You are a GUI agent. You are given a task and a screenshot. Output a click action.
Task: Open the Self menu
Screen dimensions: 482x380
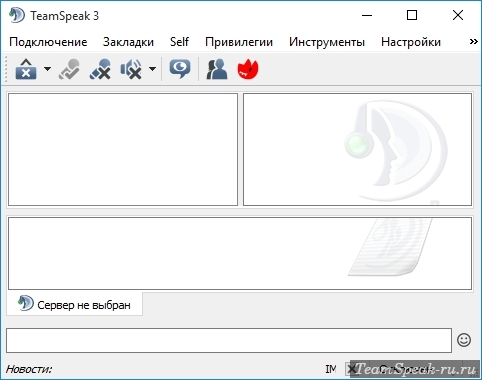179,42
